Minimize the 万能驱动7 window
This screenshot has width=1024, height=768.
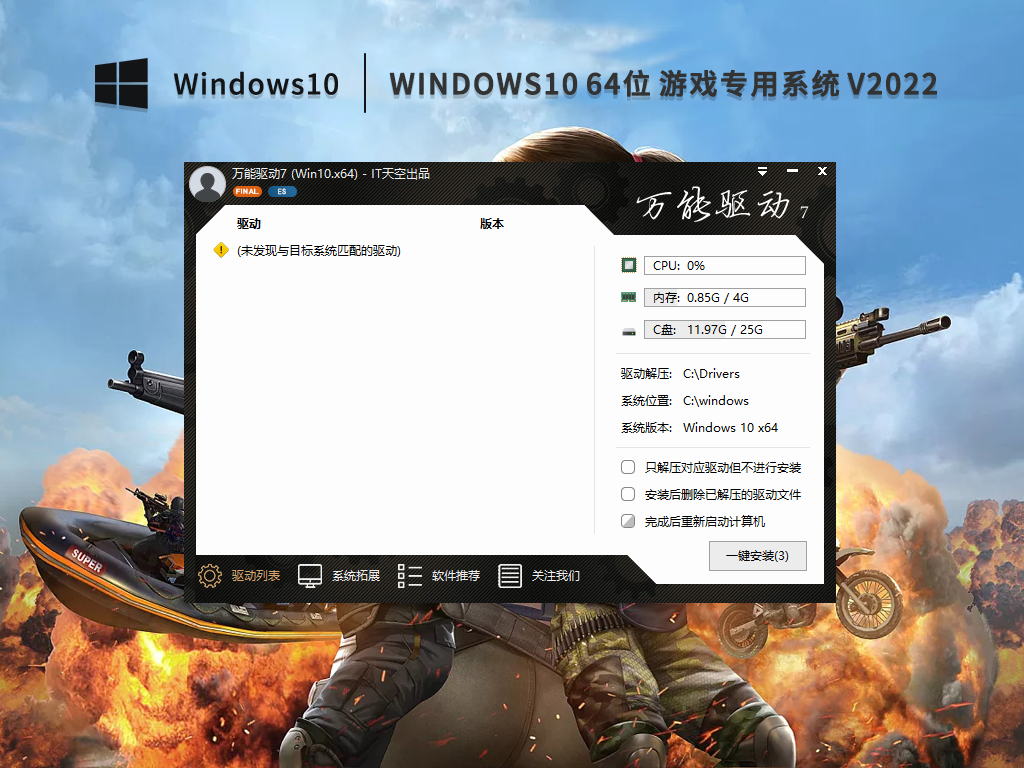click(x=792, y=171)
